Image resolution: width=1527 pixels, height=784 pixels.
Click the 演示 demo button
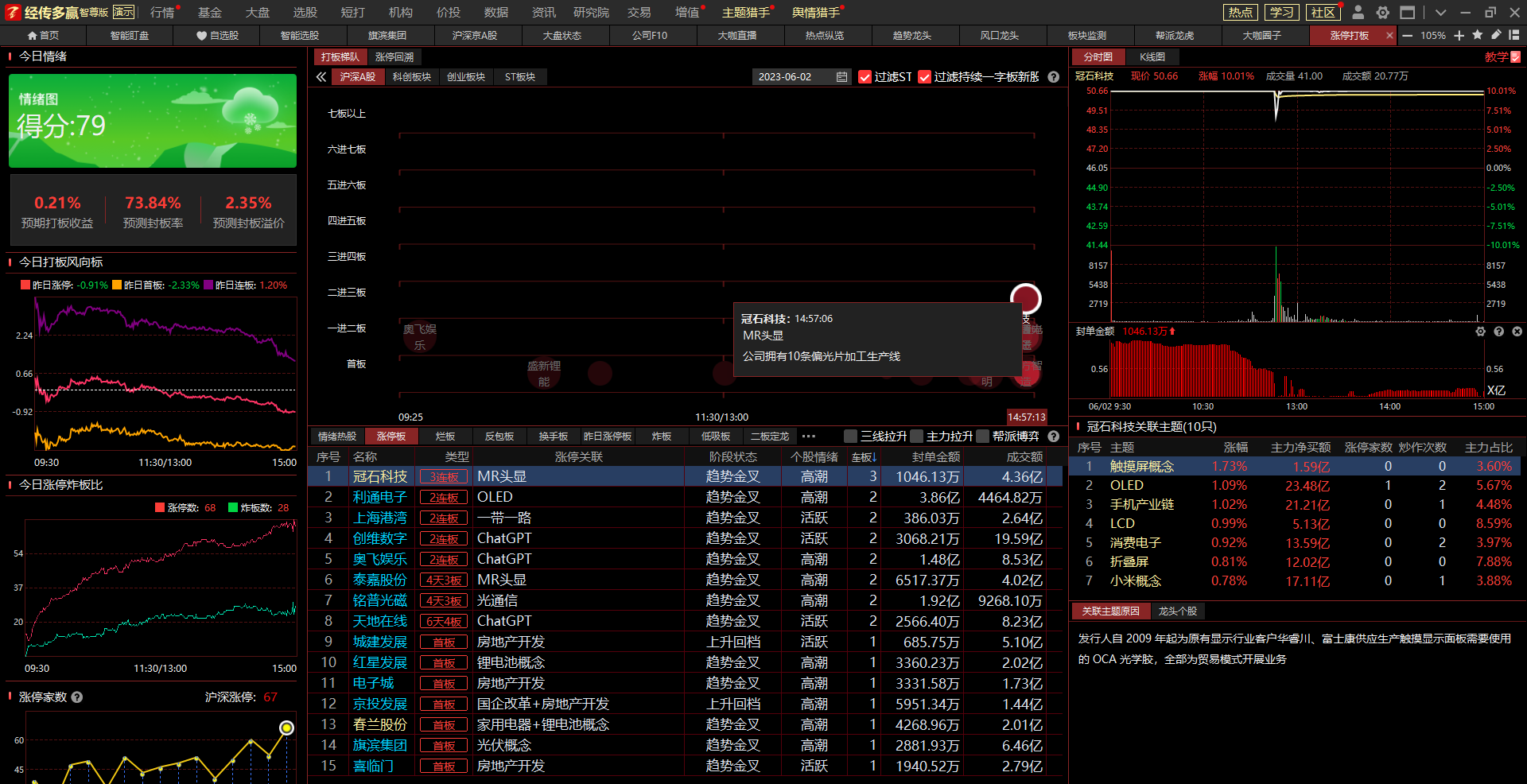coord(123,12)
